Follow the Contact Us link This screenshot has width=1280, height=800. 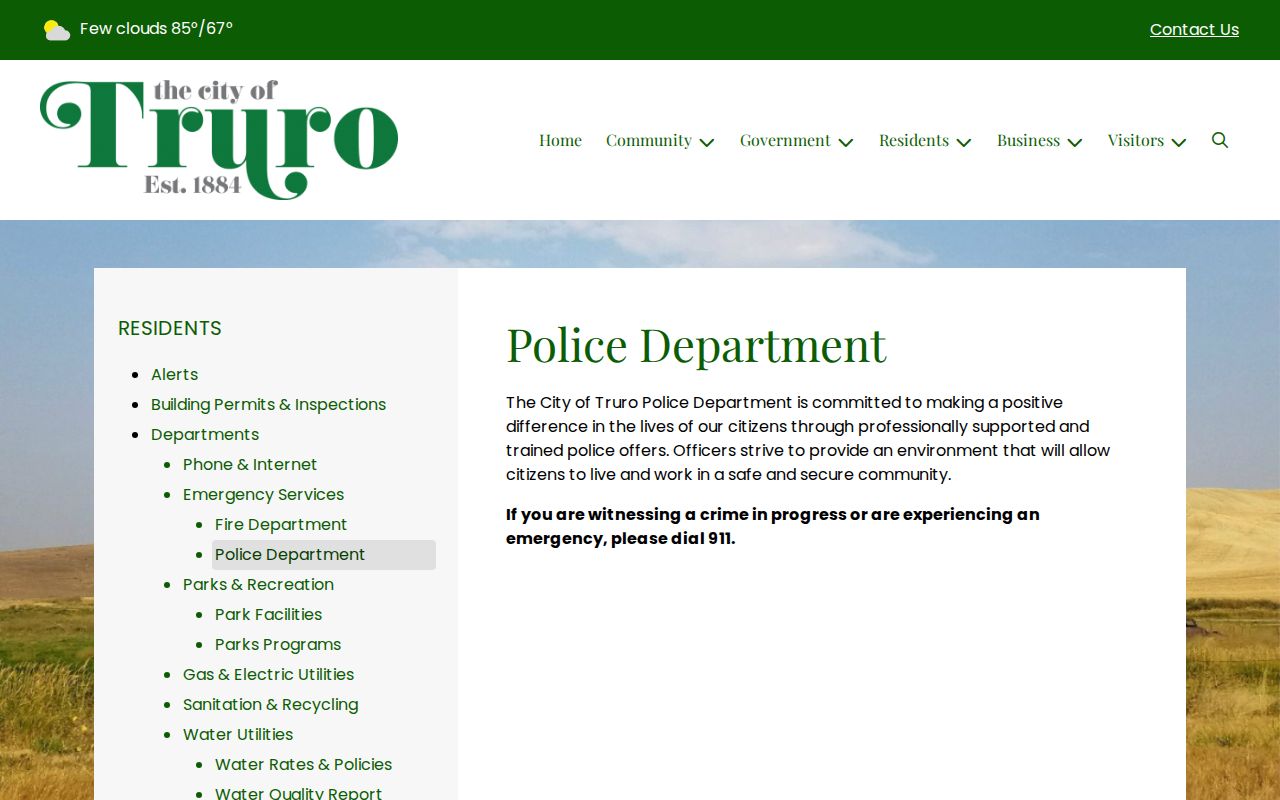(x=1194, y=30)
